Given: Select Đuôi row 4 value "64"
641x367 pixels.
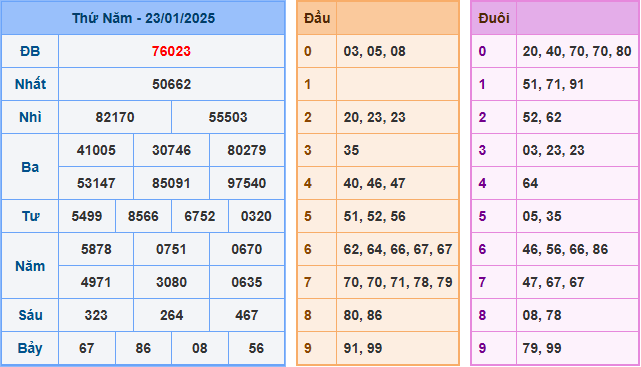Looking at the screenshot, I should 530,184.
